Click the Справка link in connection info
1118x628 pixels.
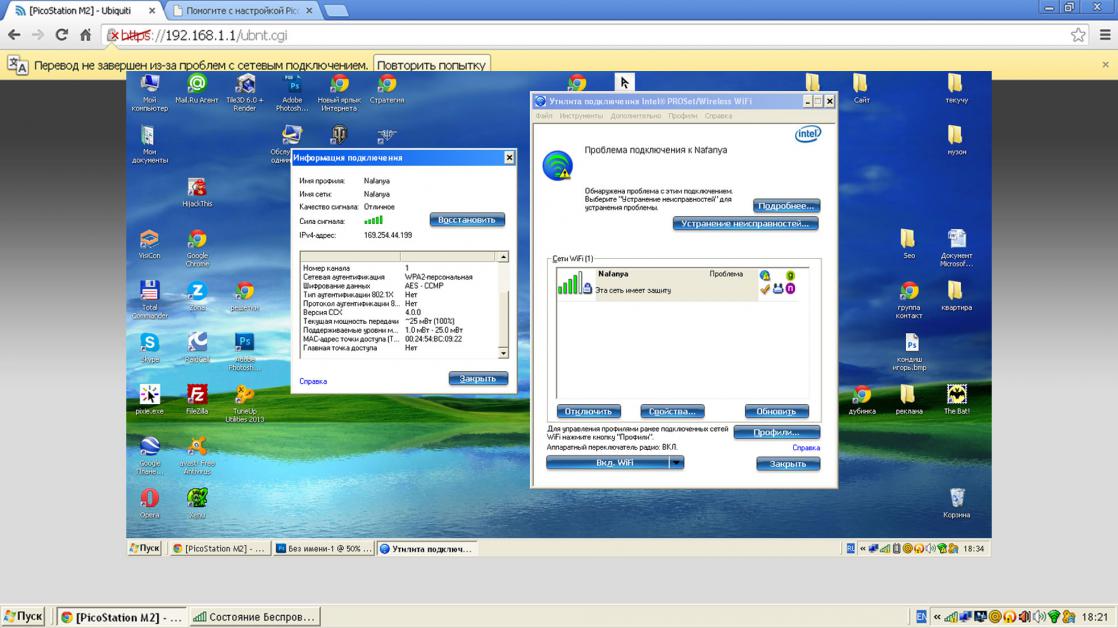pyautogui.click(x=313, y=381)
